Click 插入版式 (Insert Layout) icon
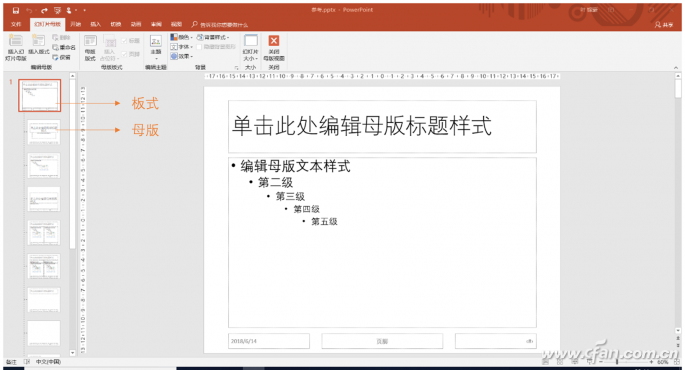Image resolution: width=685 pixels, height=370 pixels. (38, 45)
